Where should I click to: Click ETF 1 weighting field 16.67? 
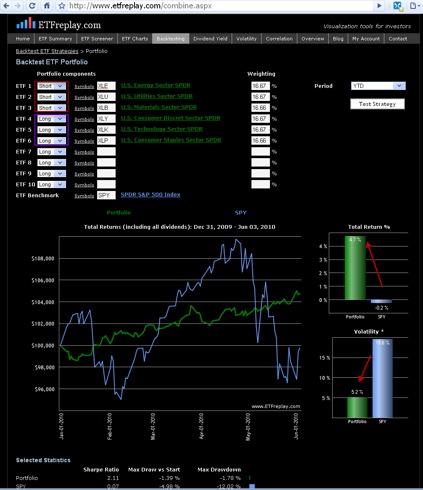[260, 86]
